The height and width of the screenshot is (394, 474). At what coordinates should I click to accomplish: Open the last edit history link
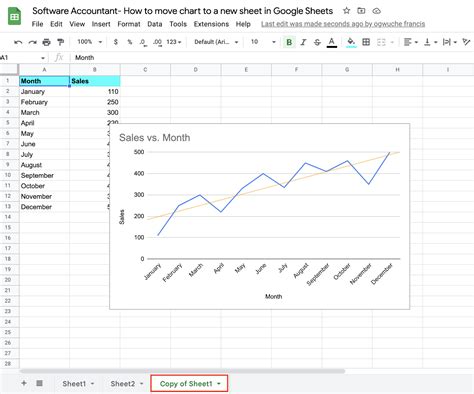click(343, 24)
